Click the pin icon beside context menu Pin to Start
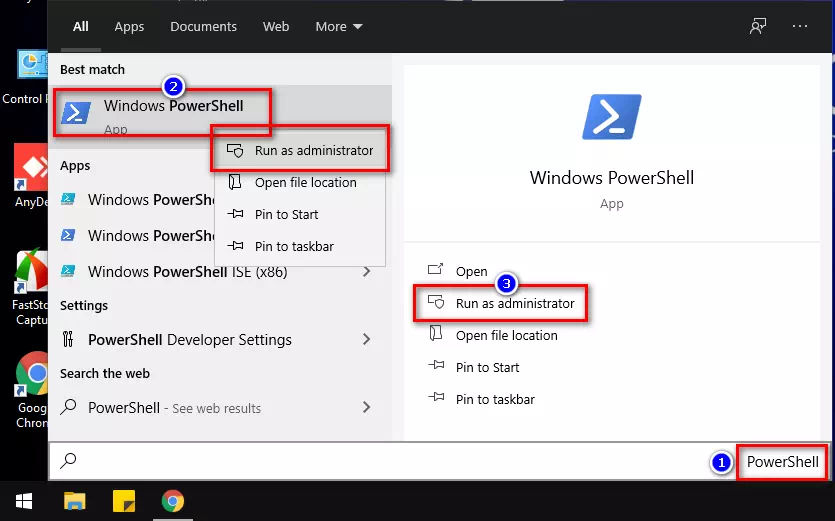This screenshot has width=835, height=521. [235, 214]
